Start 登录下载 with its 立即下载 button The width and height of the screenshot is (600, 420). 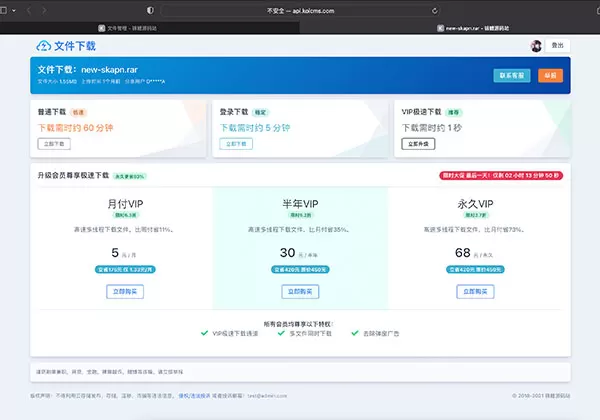[236, 144]
